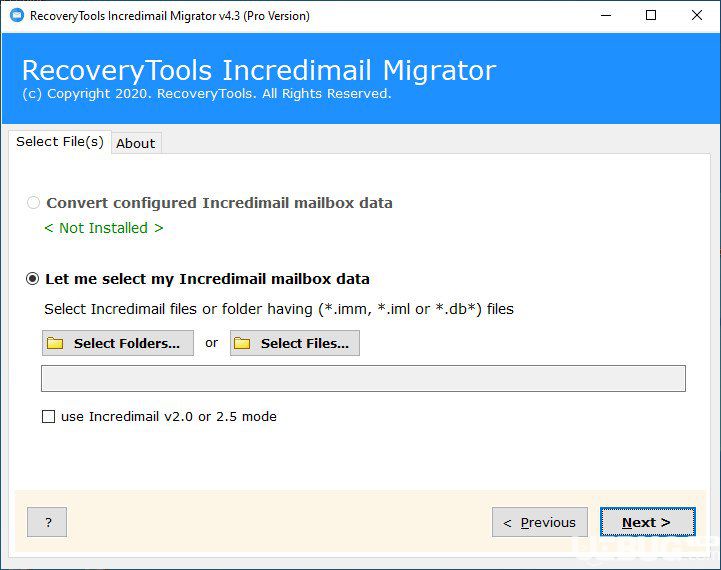Open help with the question mark button
Viewport: 721px width, 570px height.
click(x=47, y=522)
